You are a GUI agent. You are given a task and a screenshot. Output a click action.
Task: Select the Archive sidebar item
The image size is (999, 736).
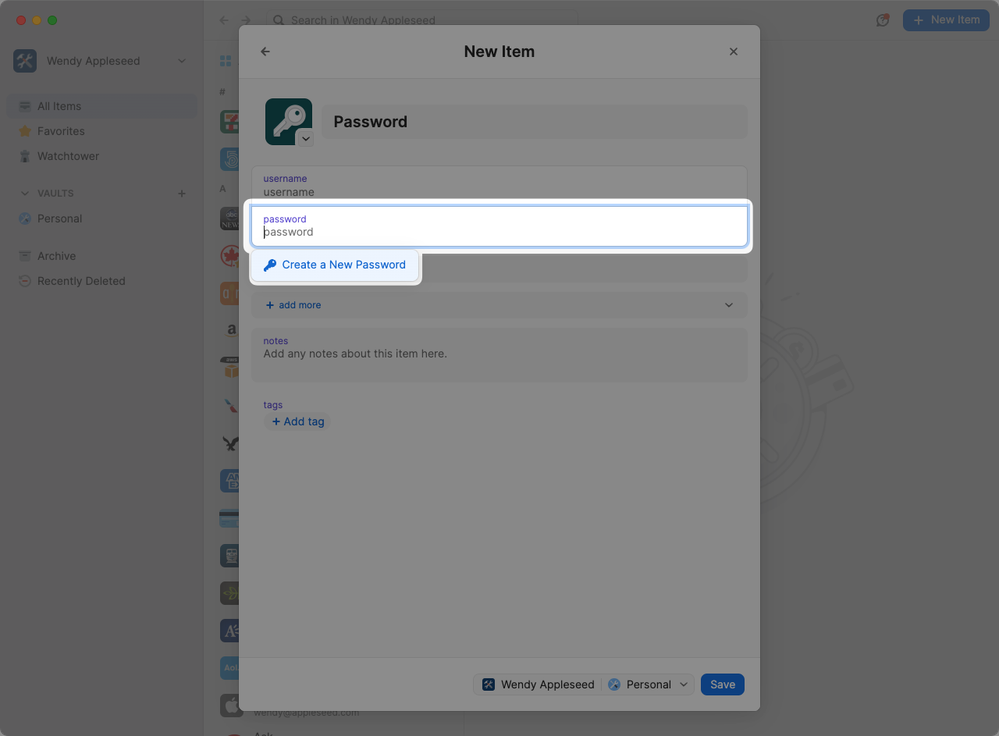pyautogui.click(x=56, y=256)
